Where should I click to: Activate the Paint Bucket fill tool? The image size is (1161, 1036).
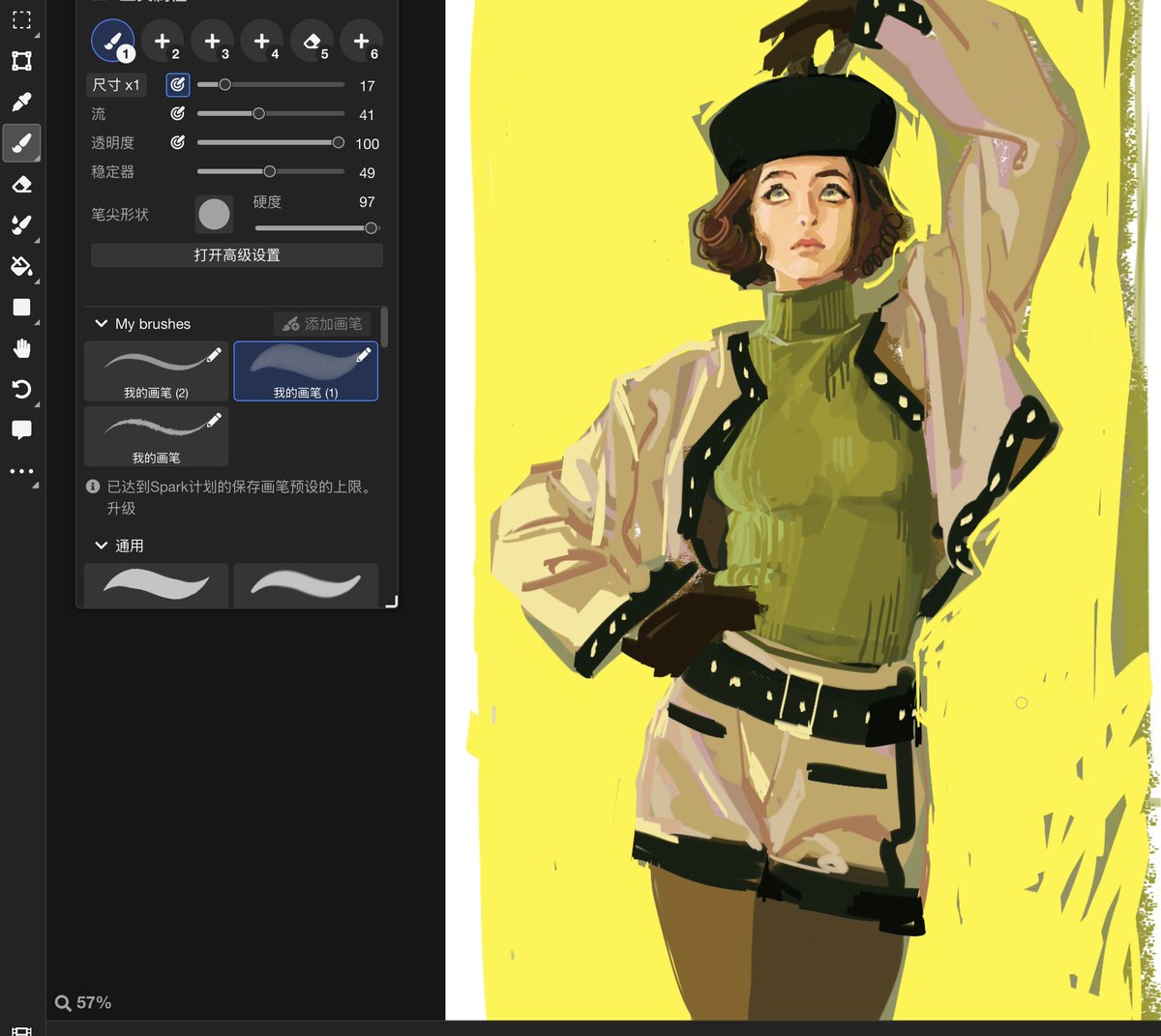tap(21, 266)
